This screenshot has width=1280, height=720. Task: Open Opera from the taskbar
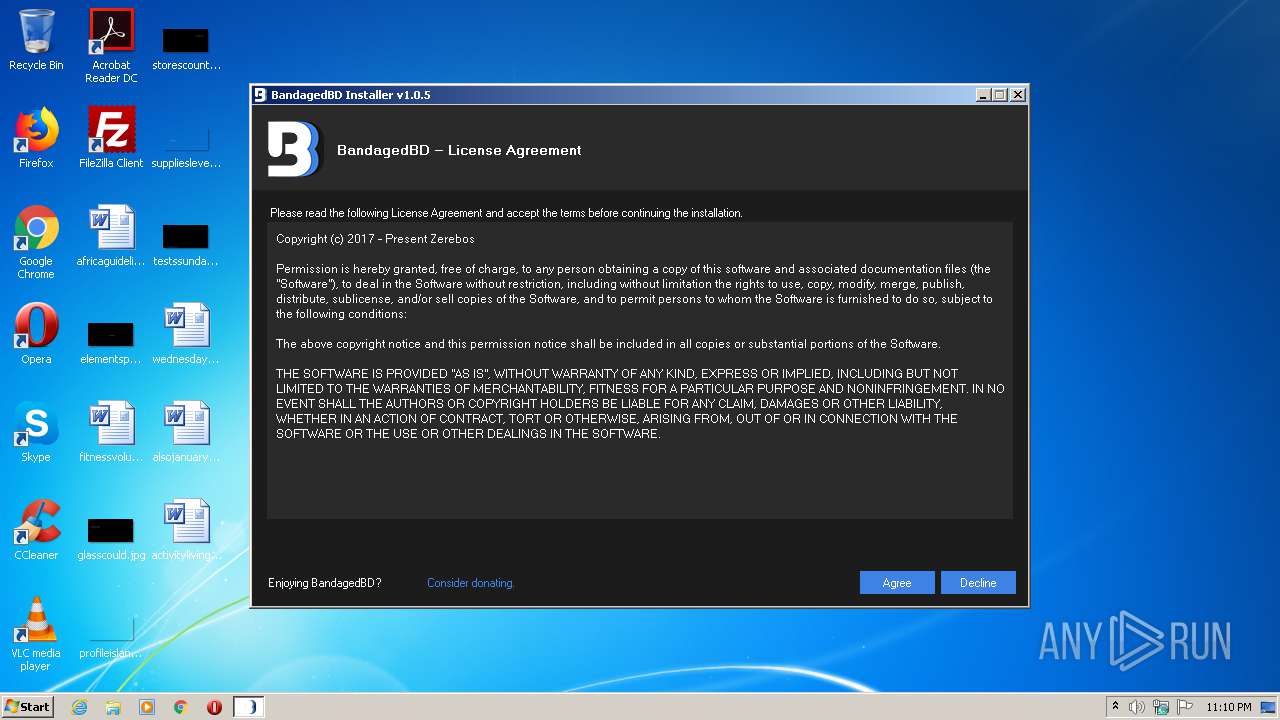[214, 707]
